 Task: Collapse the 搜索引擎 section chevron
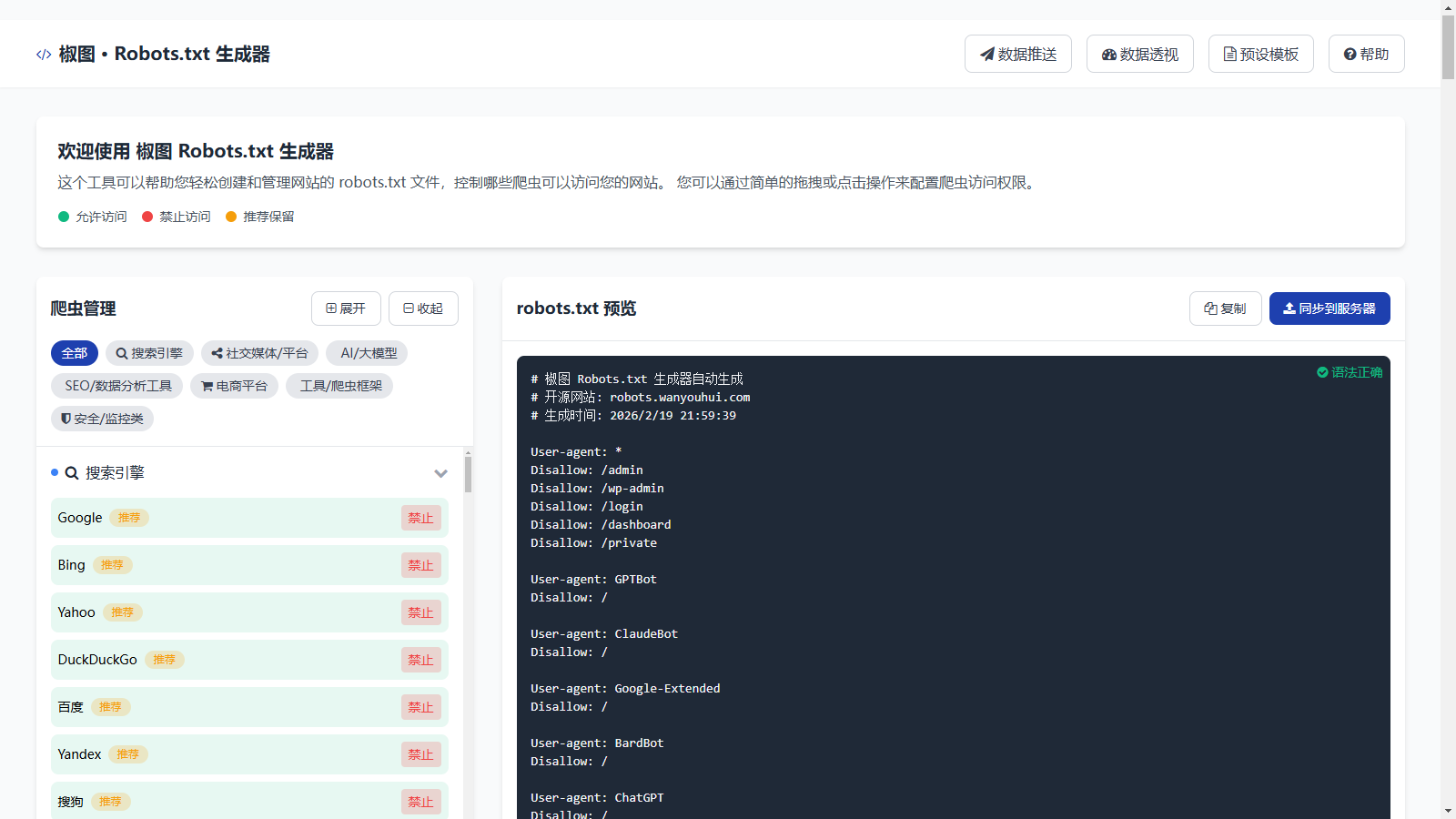click(440, 473)
